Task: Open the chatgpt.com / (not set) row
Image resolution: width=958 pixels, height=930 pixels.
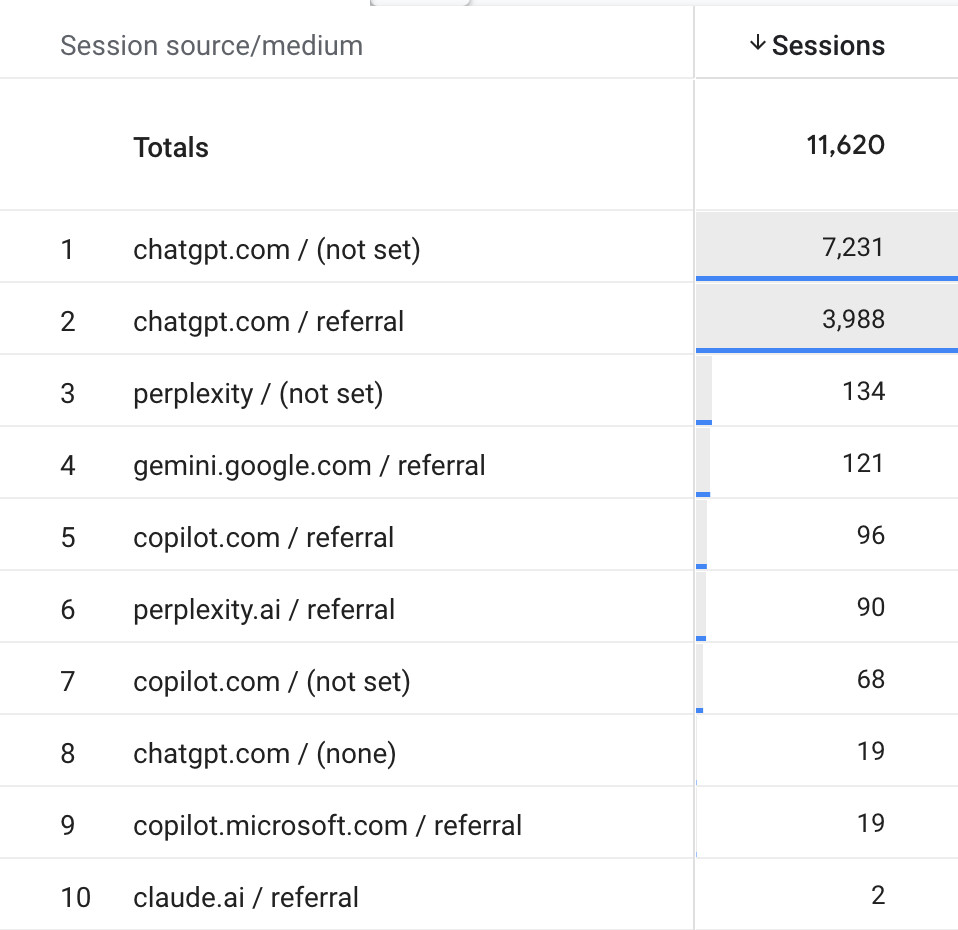Action: tap(276, 249)
